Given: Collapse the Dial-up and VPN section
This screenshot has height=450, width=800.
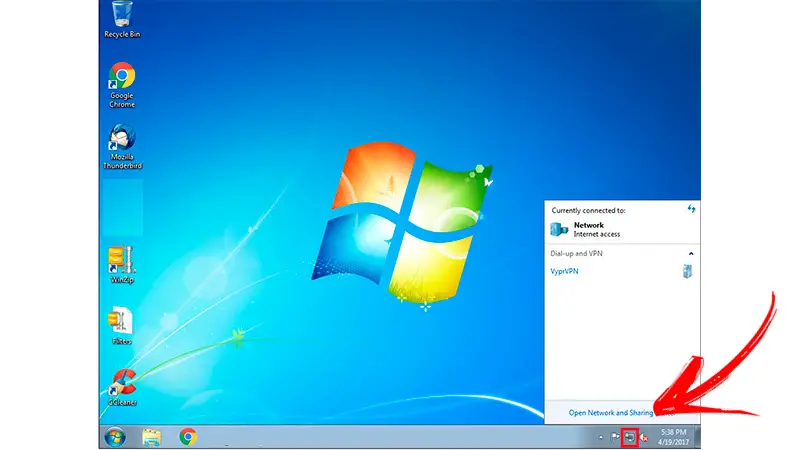Looking at the screenshot, I should coord(691,254).
